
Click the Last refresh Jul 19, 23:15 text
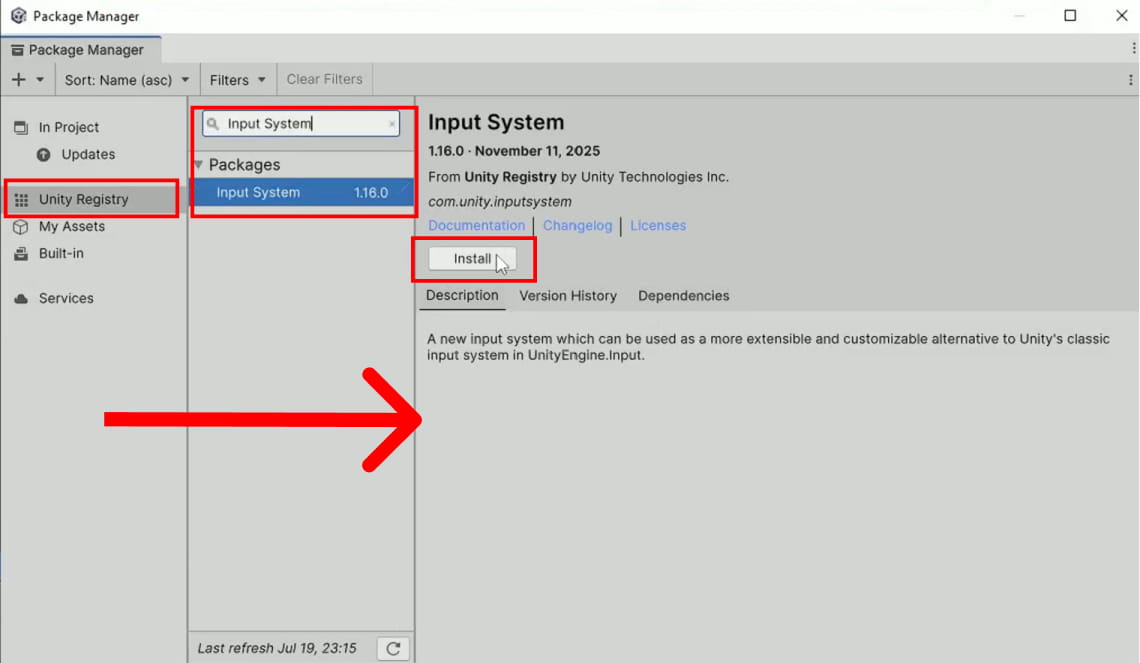(277, 648)
